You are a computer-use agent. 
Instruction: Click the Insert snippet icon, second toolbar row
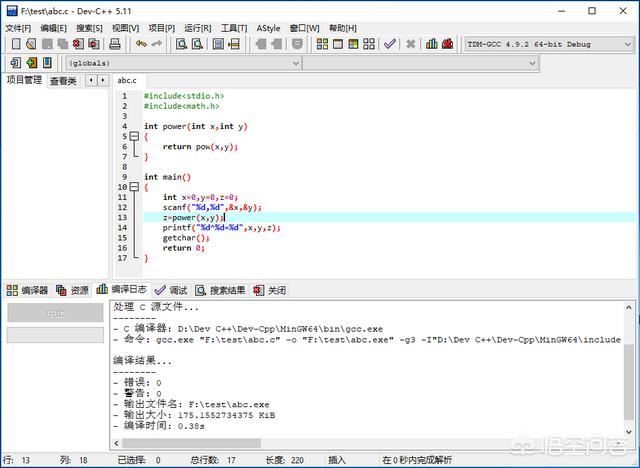(x=16, y=62)
